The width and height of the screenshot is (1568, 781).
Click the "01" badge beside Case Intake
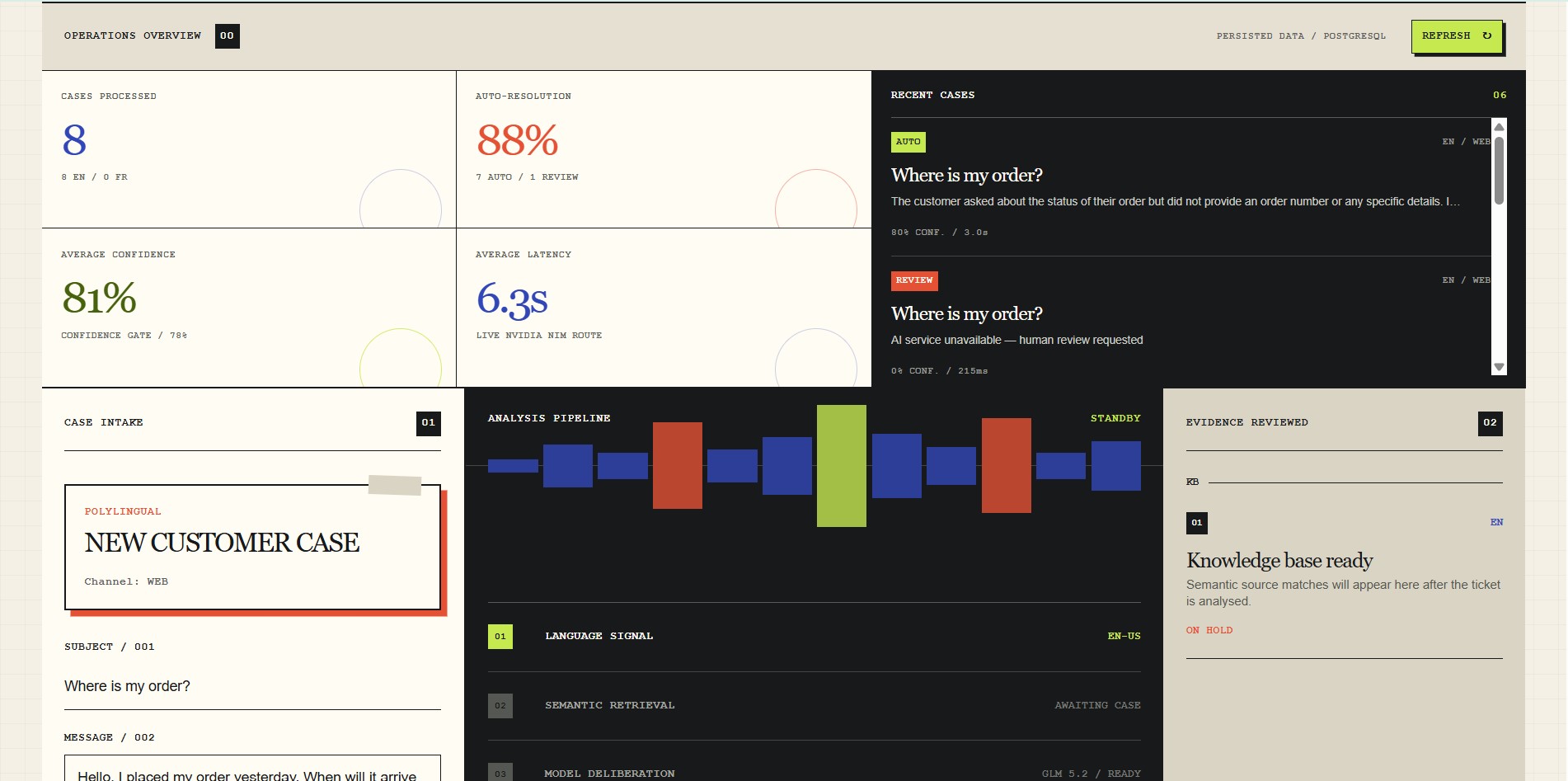point(429,423)
